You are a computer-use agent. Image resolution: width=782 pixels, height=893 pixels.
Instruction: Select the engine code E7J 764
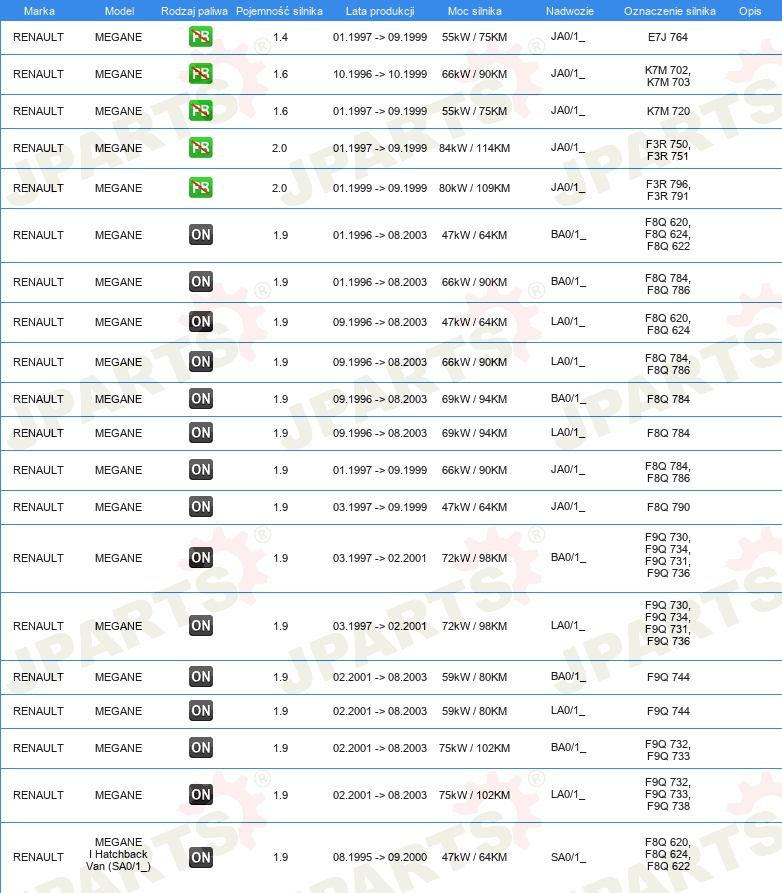click(668, 37)
